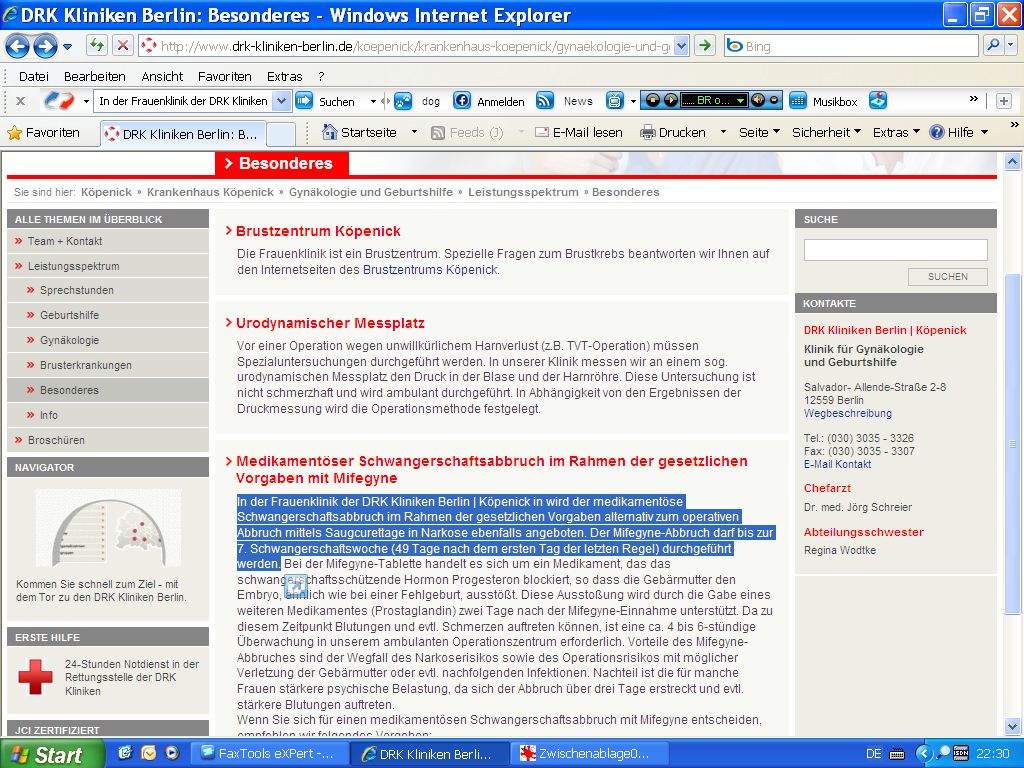Click radio player play button

point(671,101)
